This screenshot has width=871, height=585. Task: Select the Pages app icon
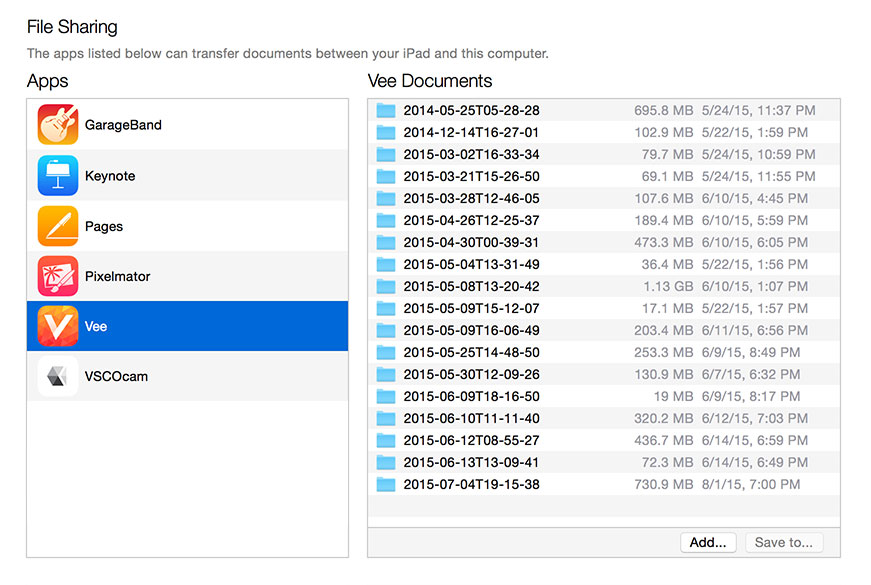pyautogui.click(x=58, y=226)
